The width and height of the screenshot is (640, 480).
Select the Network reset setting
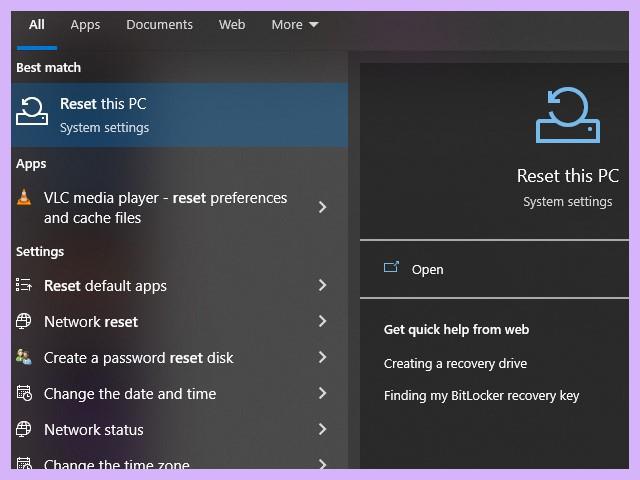(x=180, y=321)
